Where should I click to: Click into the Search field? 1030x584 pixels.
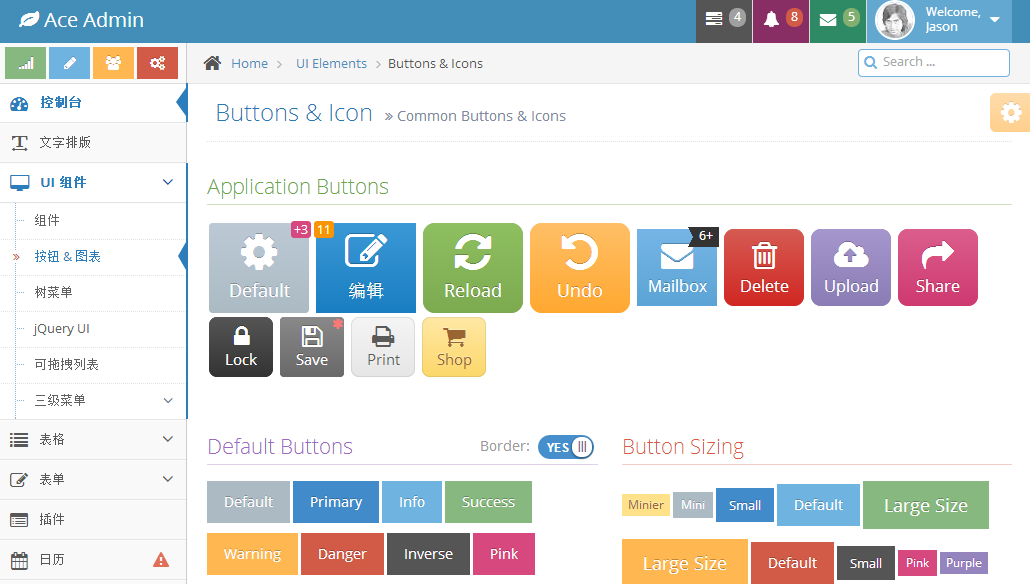[942, 62]
